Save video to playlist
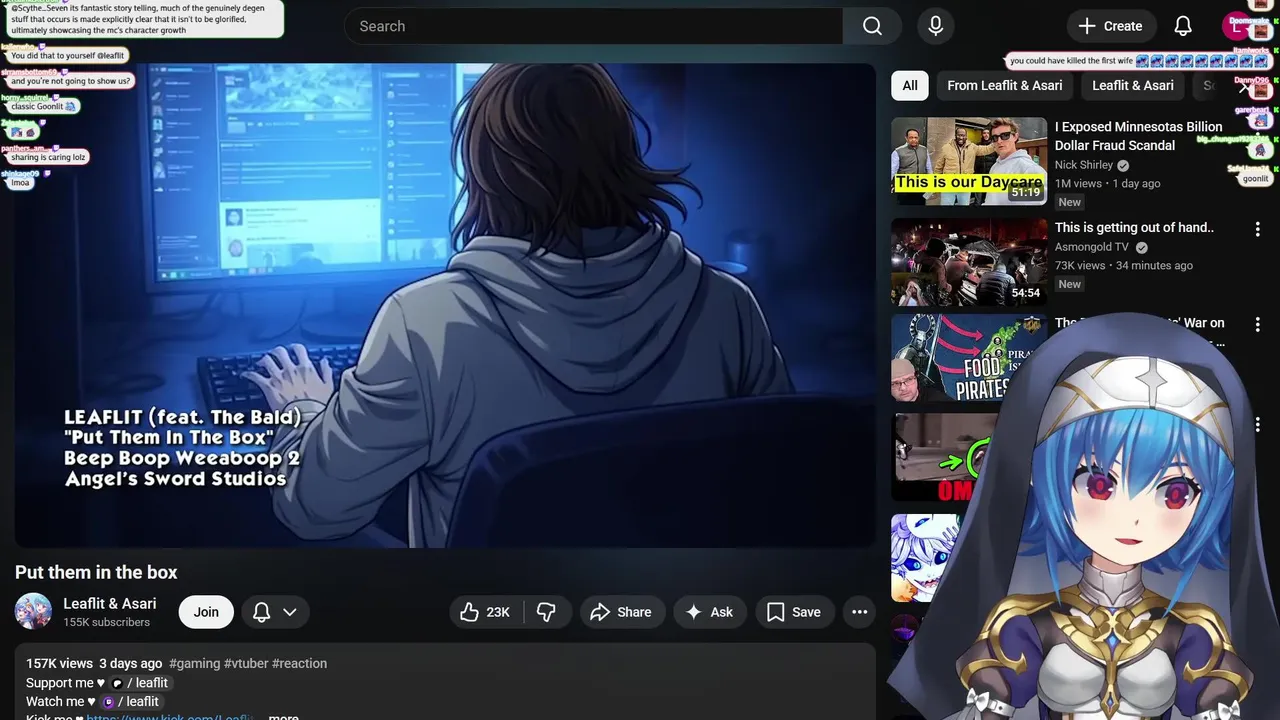 794,612
